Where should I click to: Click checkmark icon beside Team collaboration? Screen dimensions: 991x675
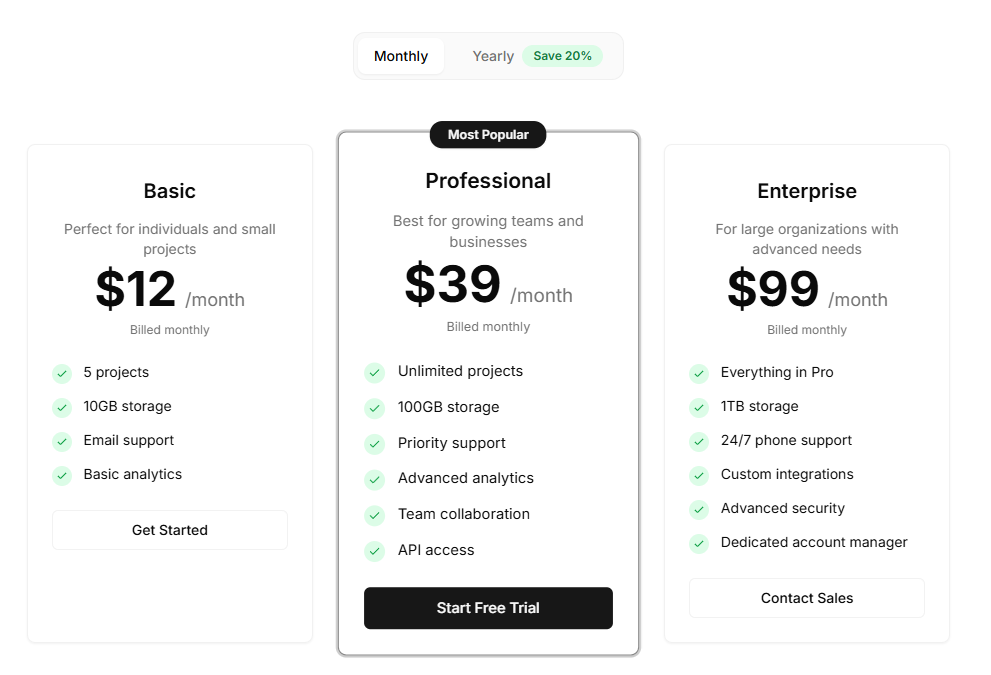point(375,515)
